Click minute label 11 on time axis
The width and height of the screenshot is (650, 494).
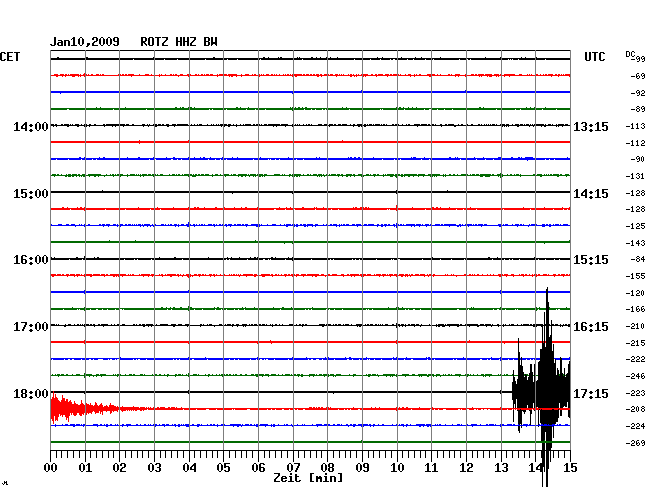[431, 468]
